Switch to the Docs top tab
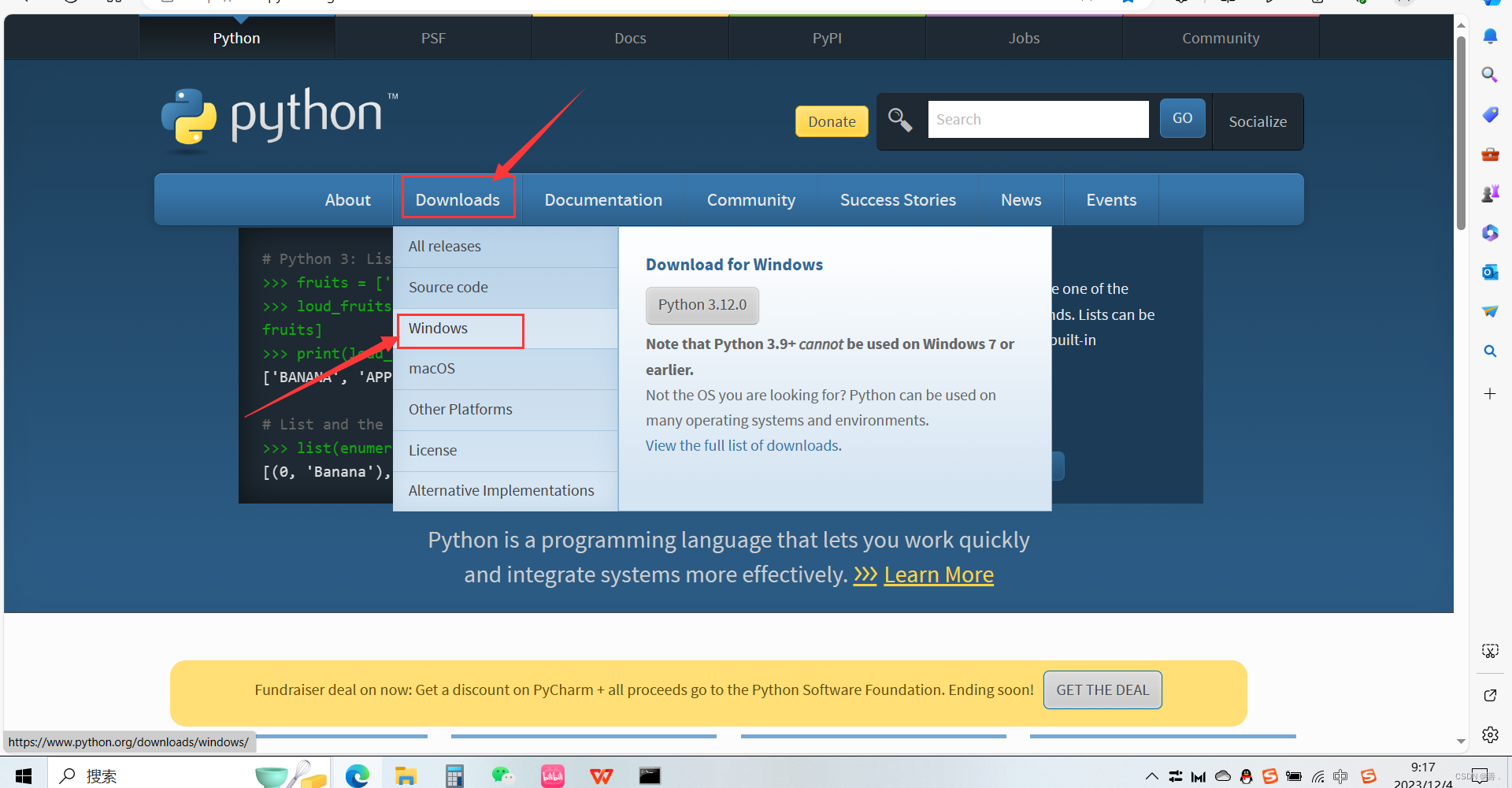 click(630, 38)
